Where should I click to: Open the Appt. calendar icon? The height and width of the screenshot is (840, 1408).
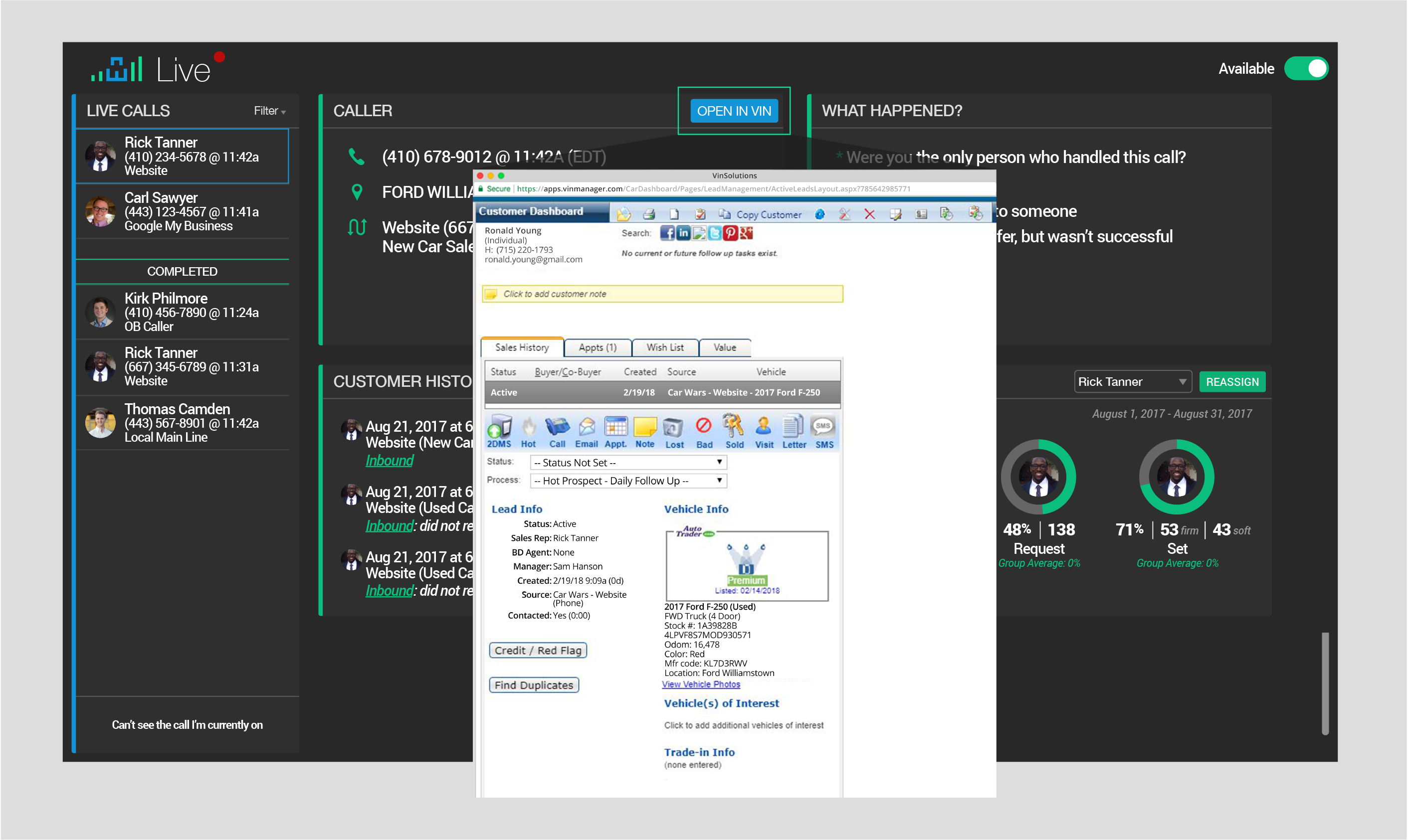(x=615, y=431)
